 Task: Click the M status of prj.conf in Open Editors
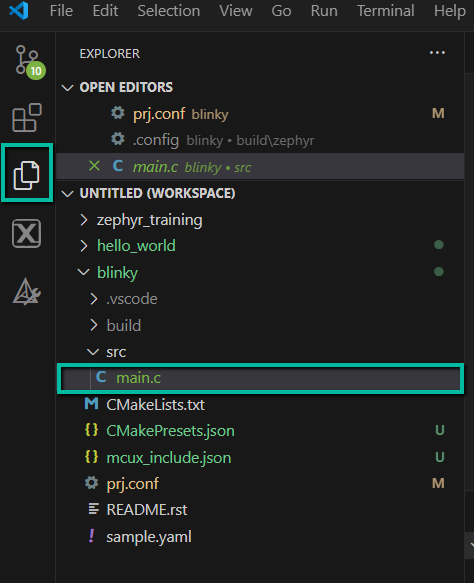coord(438,113)
